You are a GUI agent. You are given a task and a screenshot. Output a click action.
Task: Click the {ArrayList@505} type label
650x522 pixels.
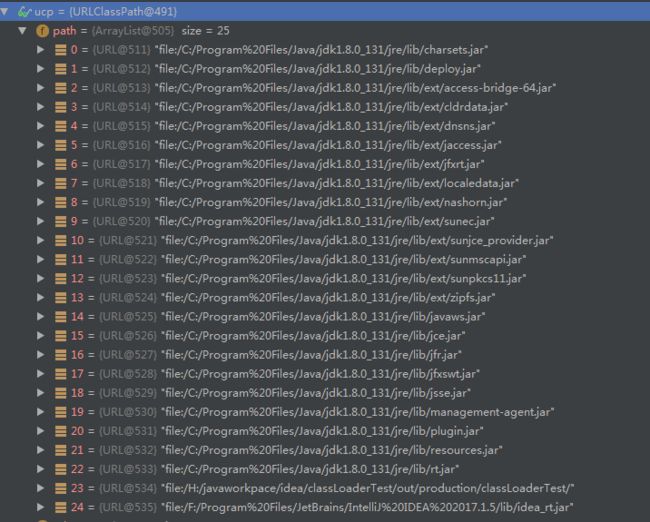(133, 31)
